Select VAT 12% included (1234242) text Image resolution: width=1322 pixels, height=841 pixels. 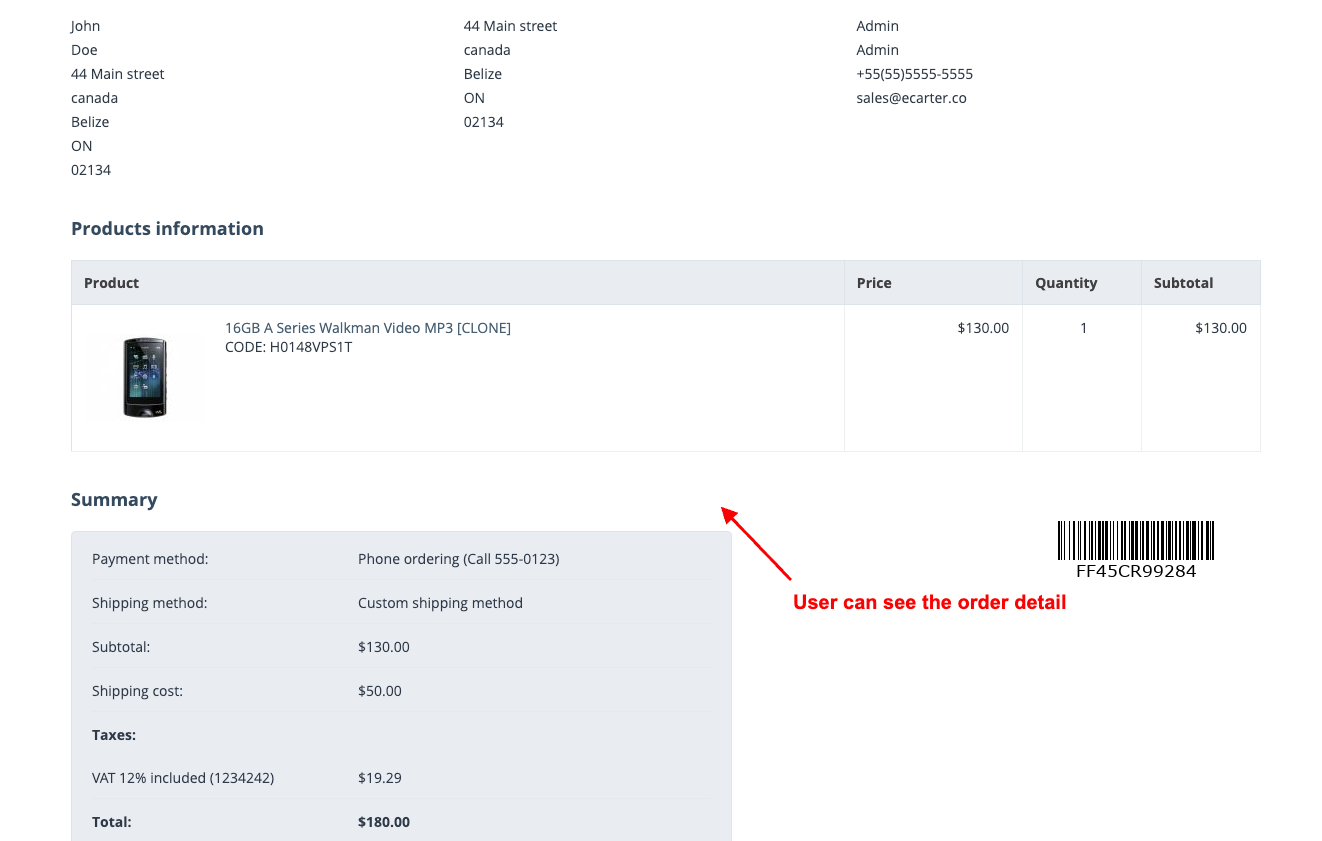pos(183,778)
